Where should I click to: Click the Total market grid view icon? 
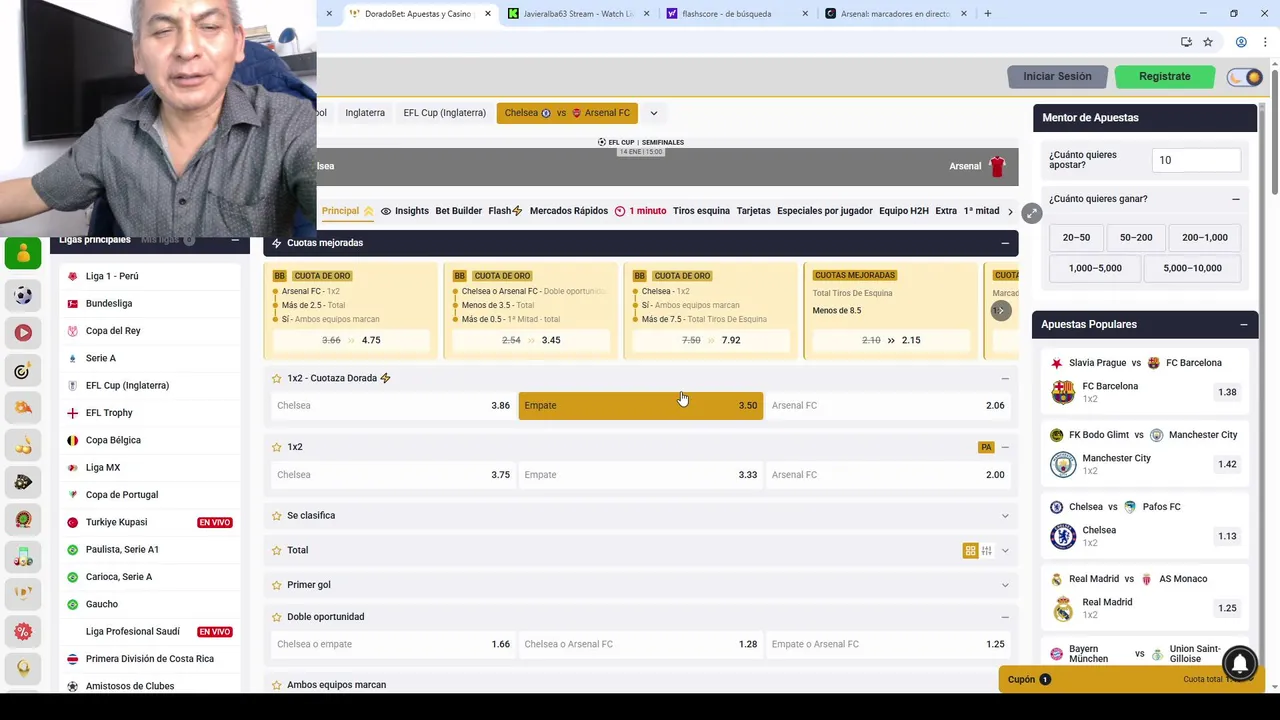[970, 550]
